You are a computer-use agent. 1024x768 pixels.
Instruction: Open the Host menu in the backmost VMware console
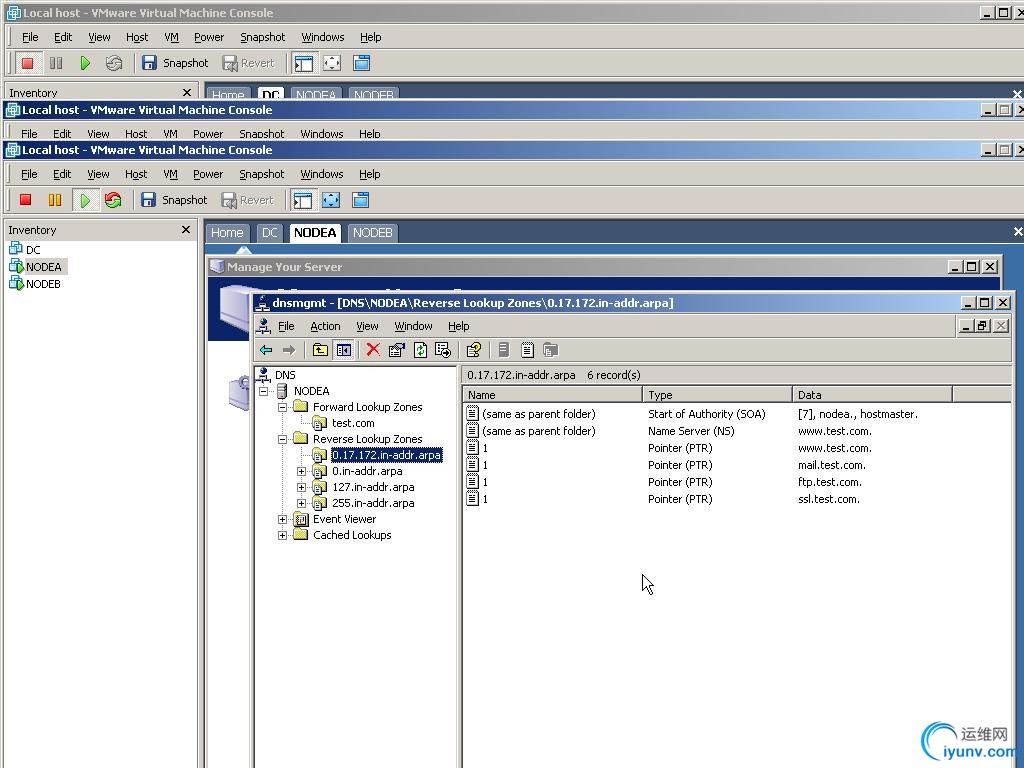tap(136, 37)
